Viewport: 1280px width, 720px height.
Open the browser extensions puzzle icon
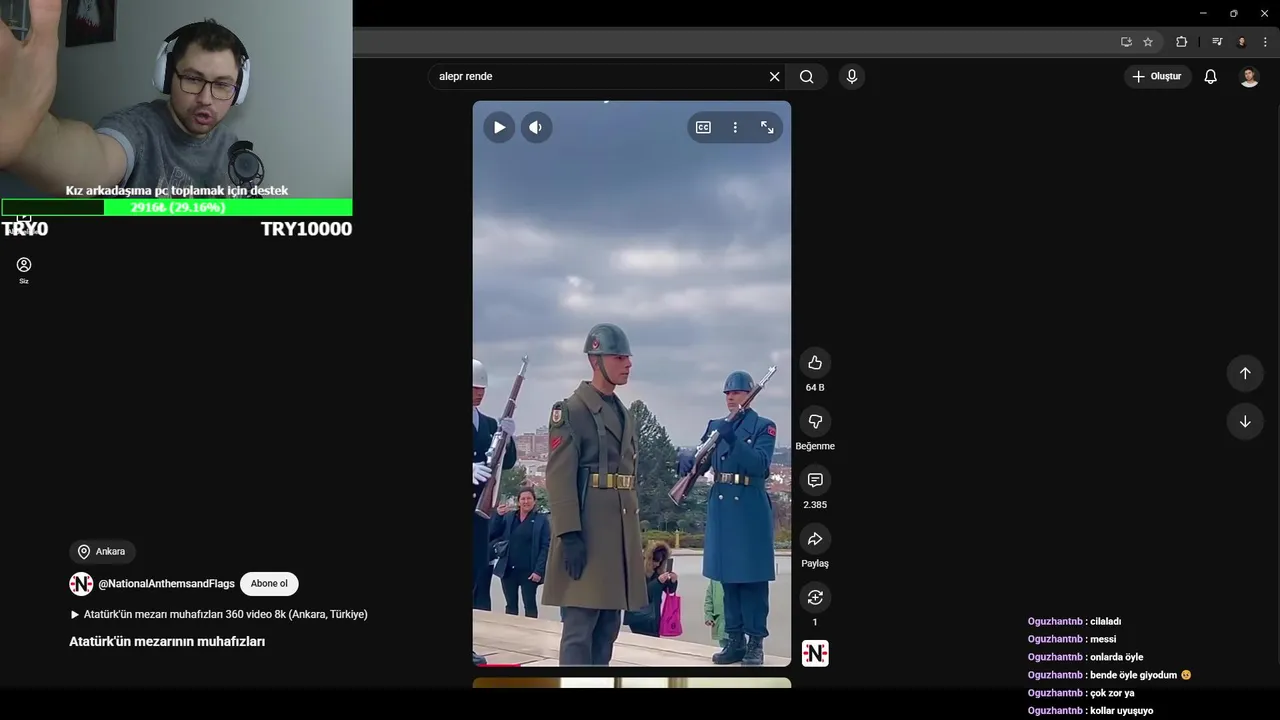(x=1181, y=42)
